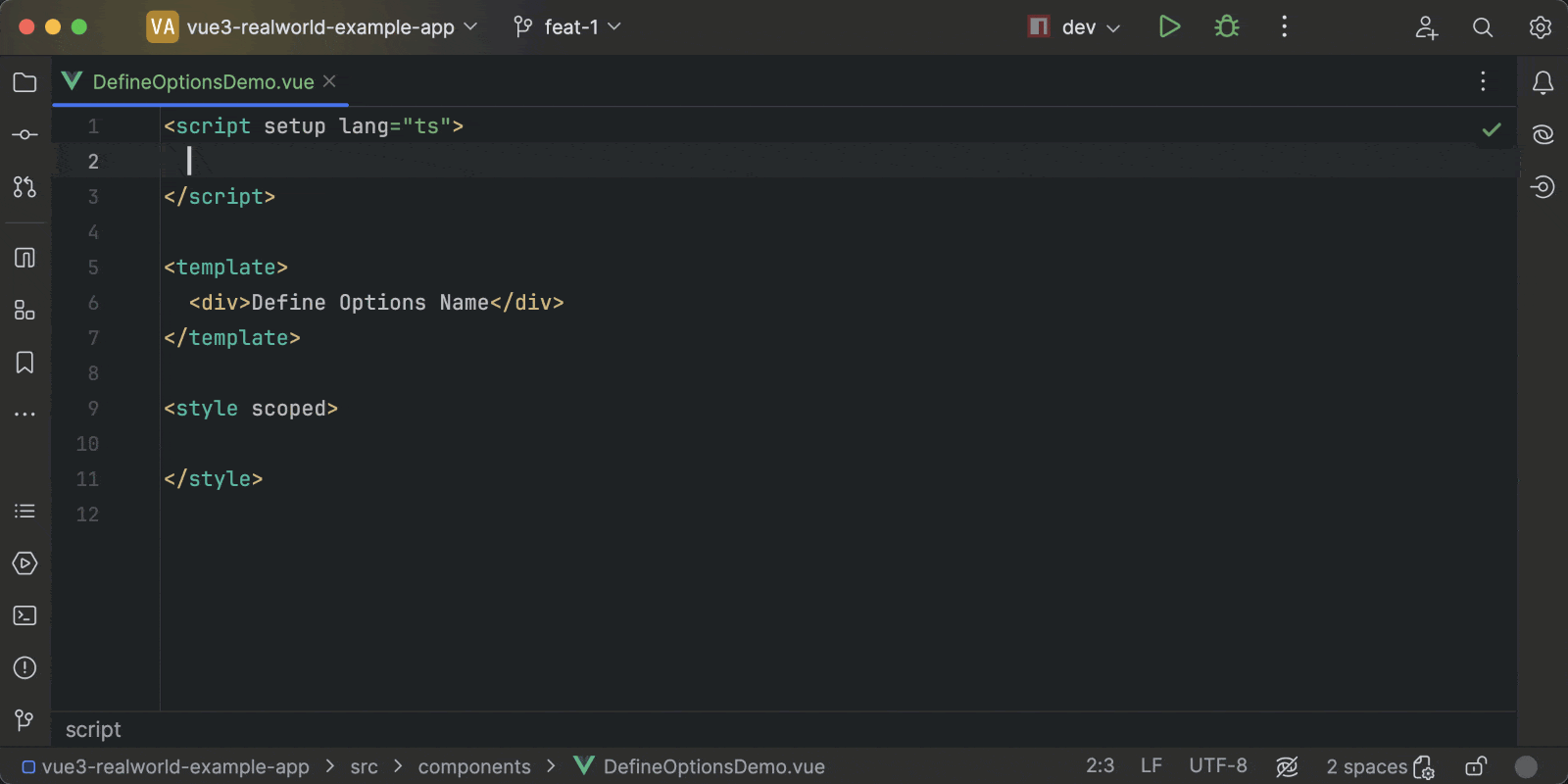This screenshot has width=1568, height=784.
Task: Open the Commit tool window
Action: pos(24,134)
